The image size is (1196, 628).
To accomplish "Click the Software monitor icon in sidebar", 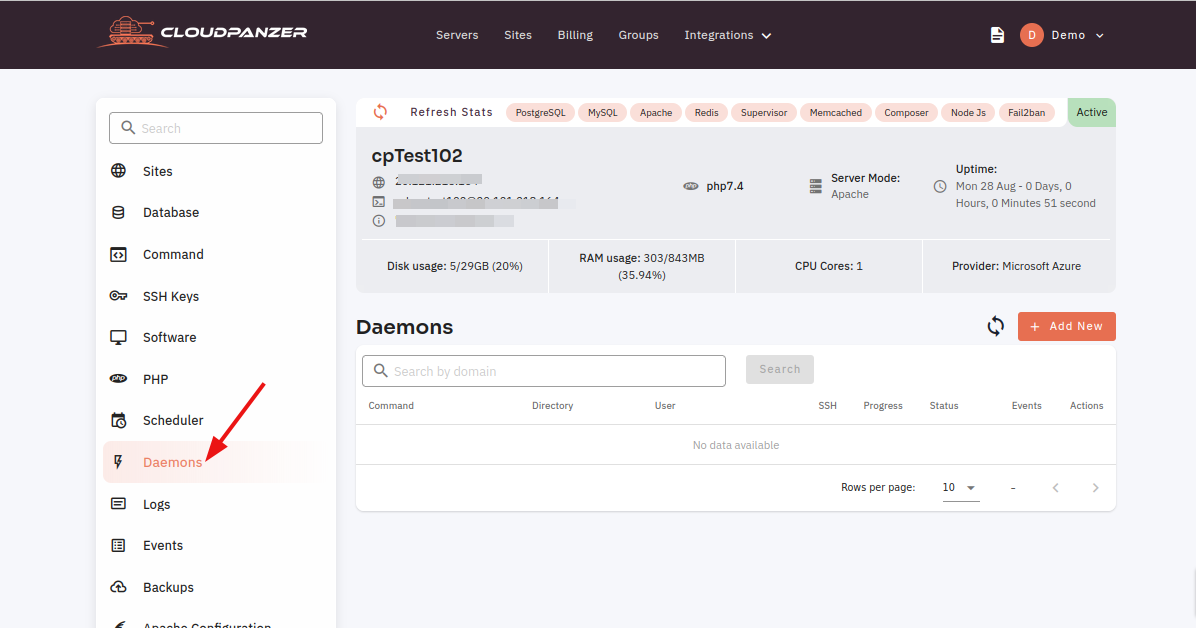I will pyautogui.click(x=118, y=337).
